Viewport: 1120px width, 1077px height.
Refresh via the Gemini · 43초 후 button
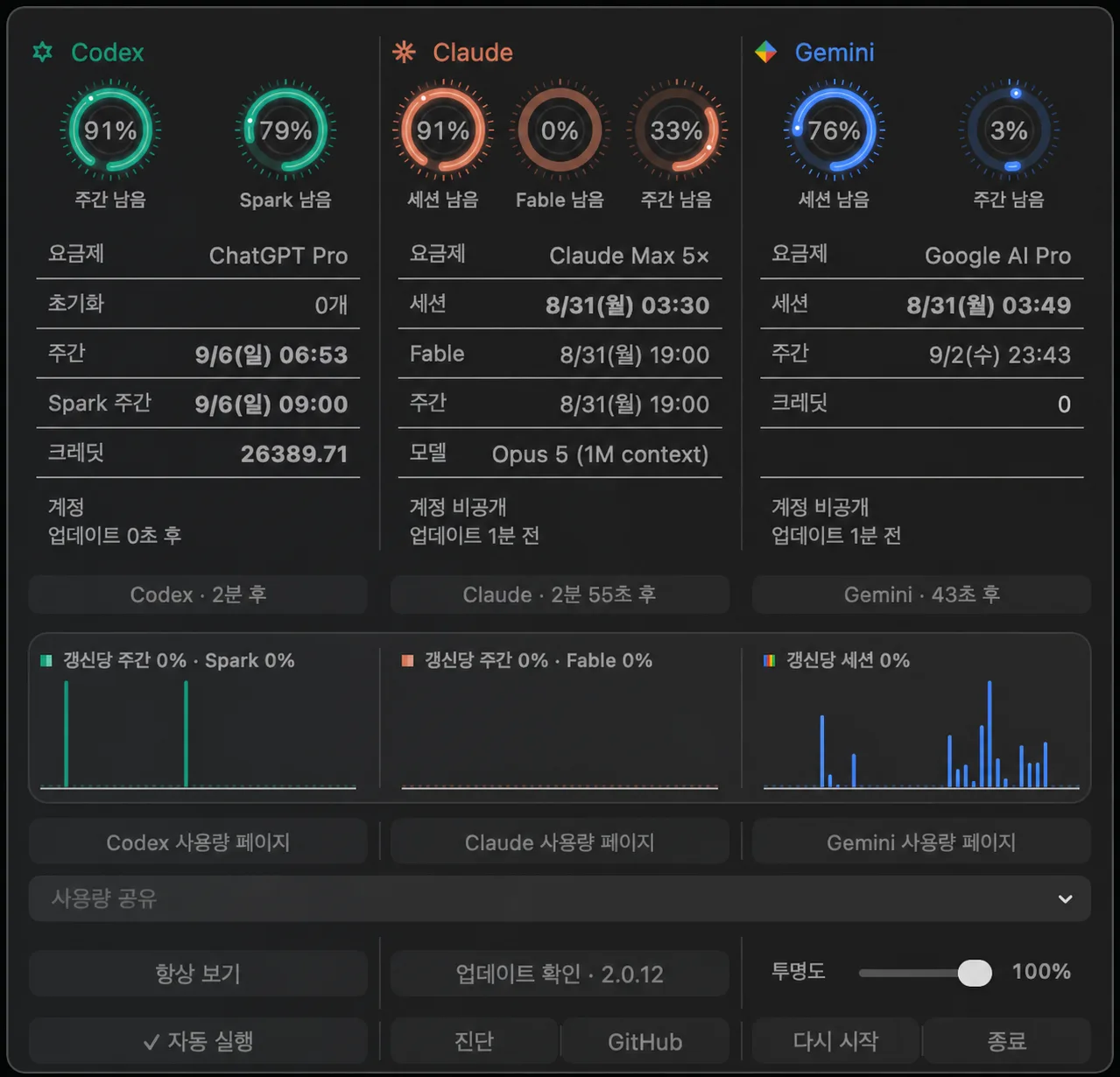(x=921, y=595)
